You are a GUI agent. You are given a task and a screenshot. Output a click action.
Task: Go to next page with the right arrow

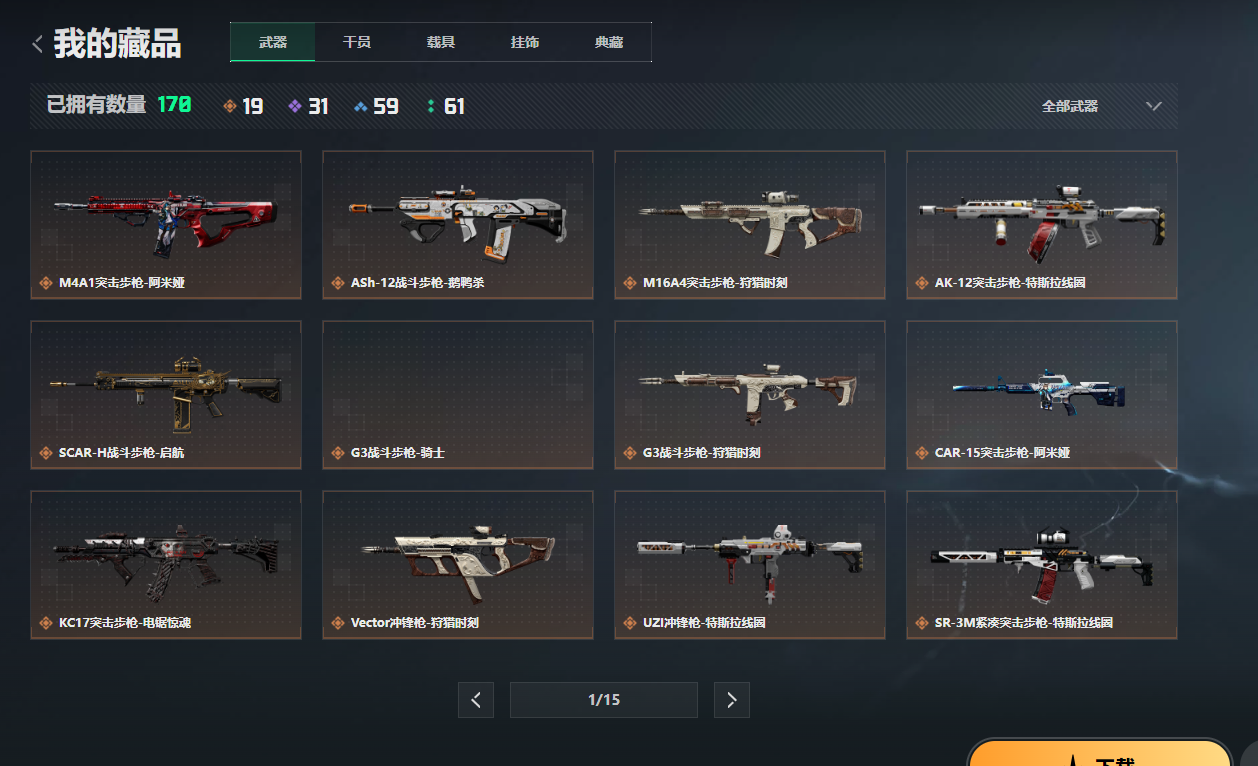[732, 700]
